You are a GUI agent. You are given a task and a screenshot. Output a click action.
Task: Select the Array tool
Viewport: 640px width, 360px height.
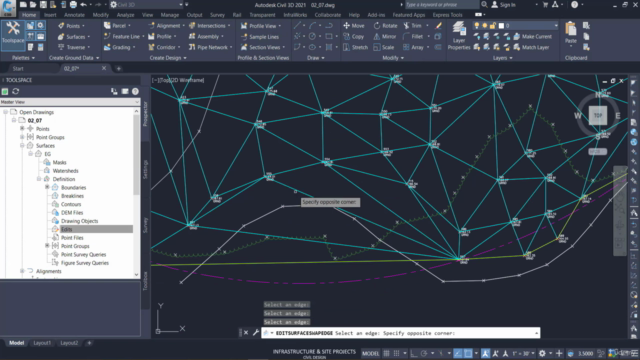coord(413,47)
